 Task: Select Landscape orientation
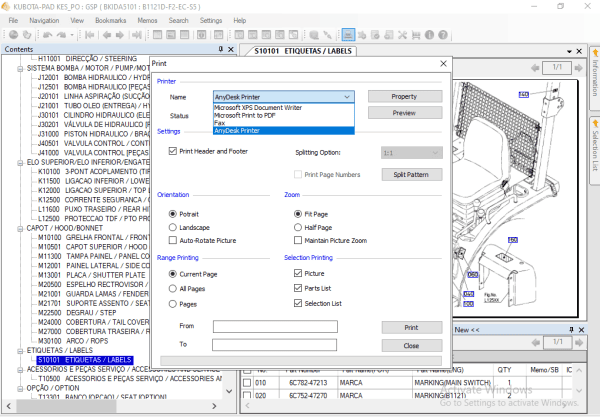tap(173, 227)
